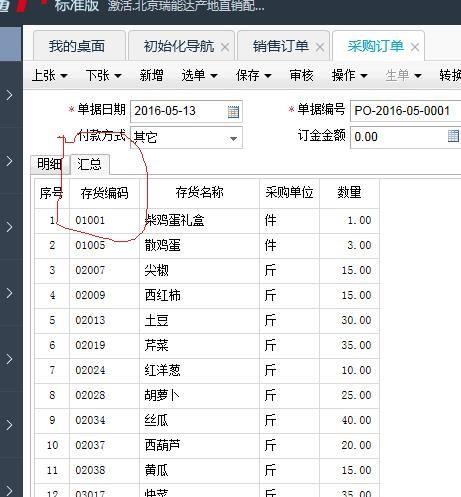
Task: Select cell 柴鸡蛋礼盒
Action: 199,221
